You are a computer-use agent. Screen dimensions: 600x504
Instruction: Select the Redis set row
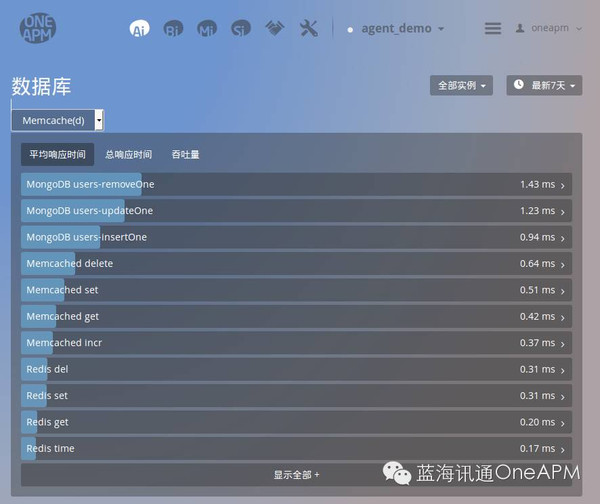click(297, 396)
